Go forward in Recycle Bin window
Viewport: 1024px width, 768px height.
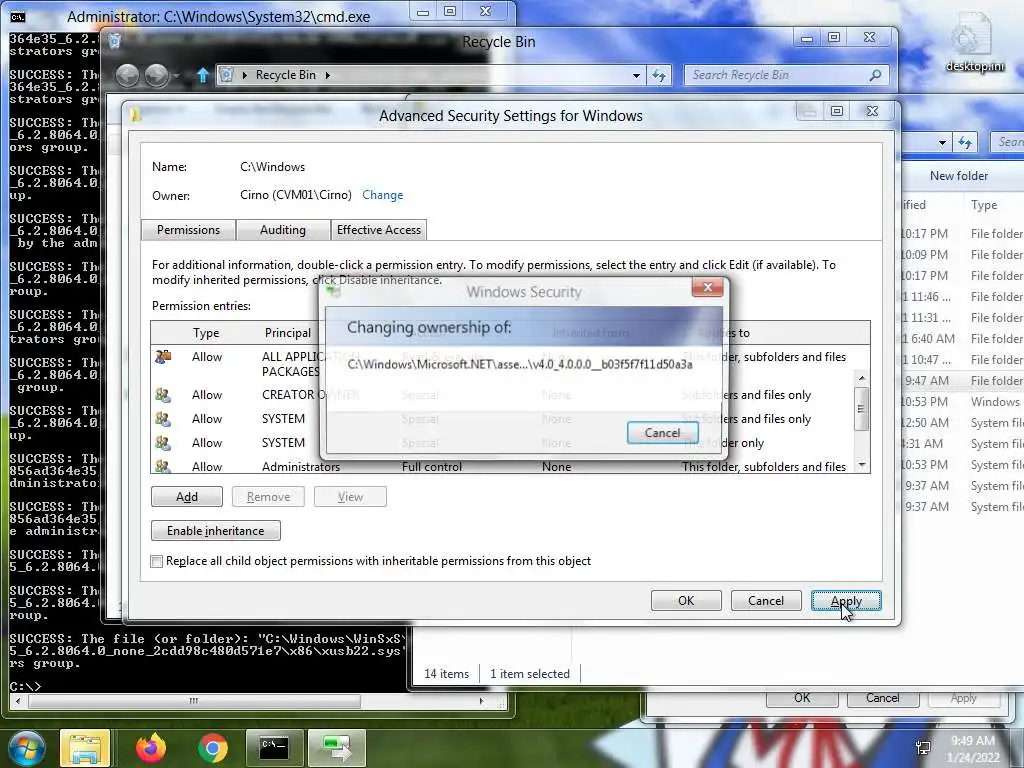[x=156, y=76]
